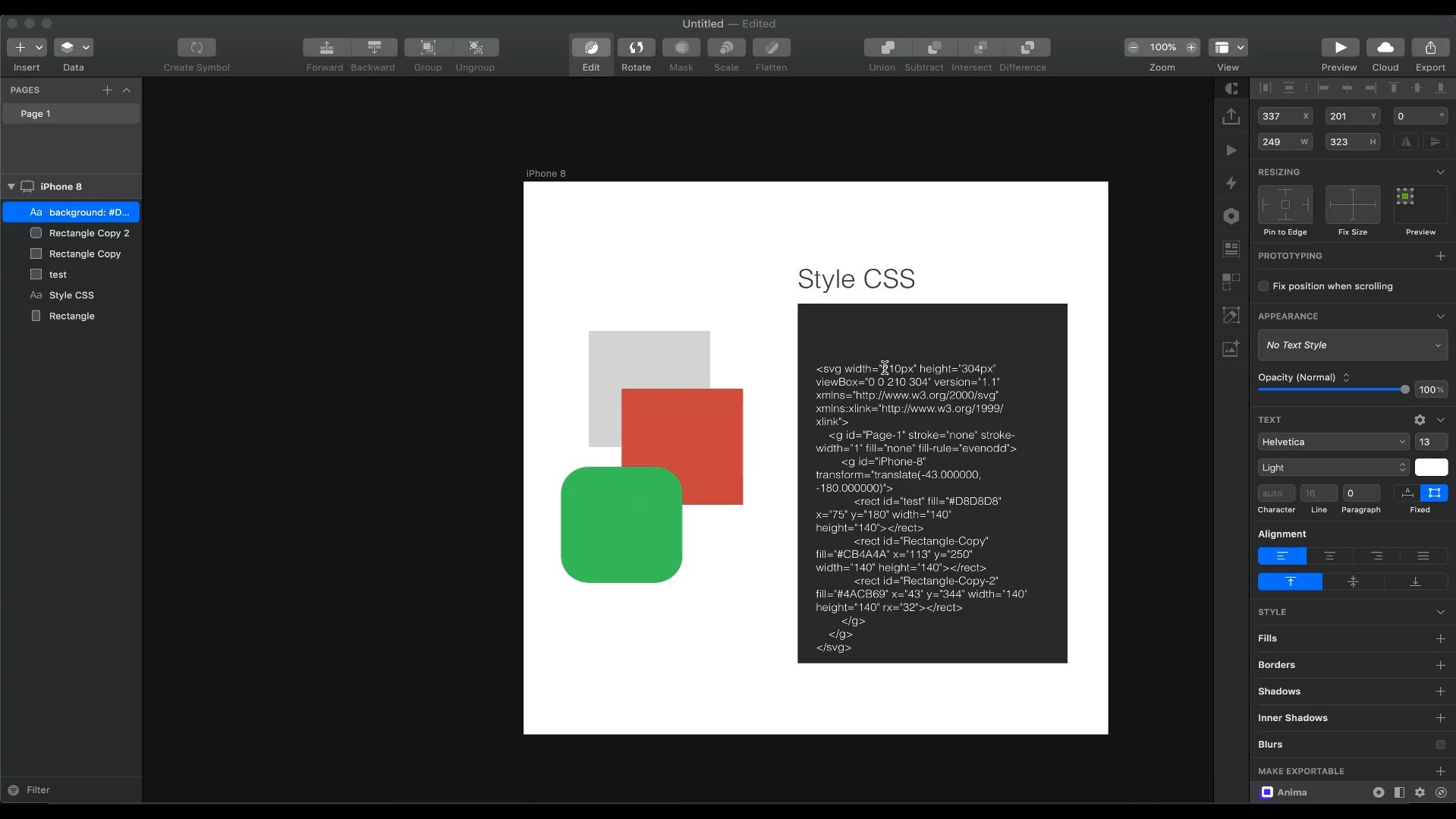Open the Helvetica font dropdown
Viewport: 1456px width, 819px height.
click(1333, 442)
